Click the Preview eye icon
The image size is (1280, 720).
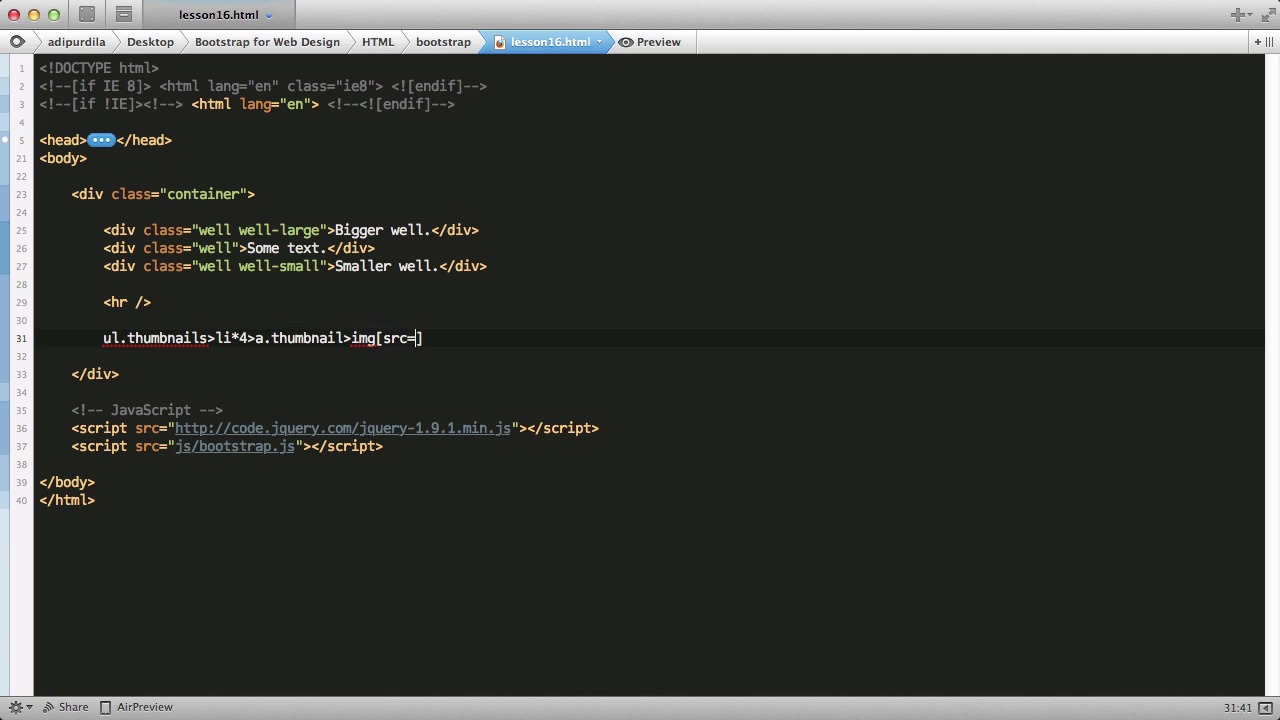625,42
